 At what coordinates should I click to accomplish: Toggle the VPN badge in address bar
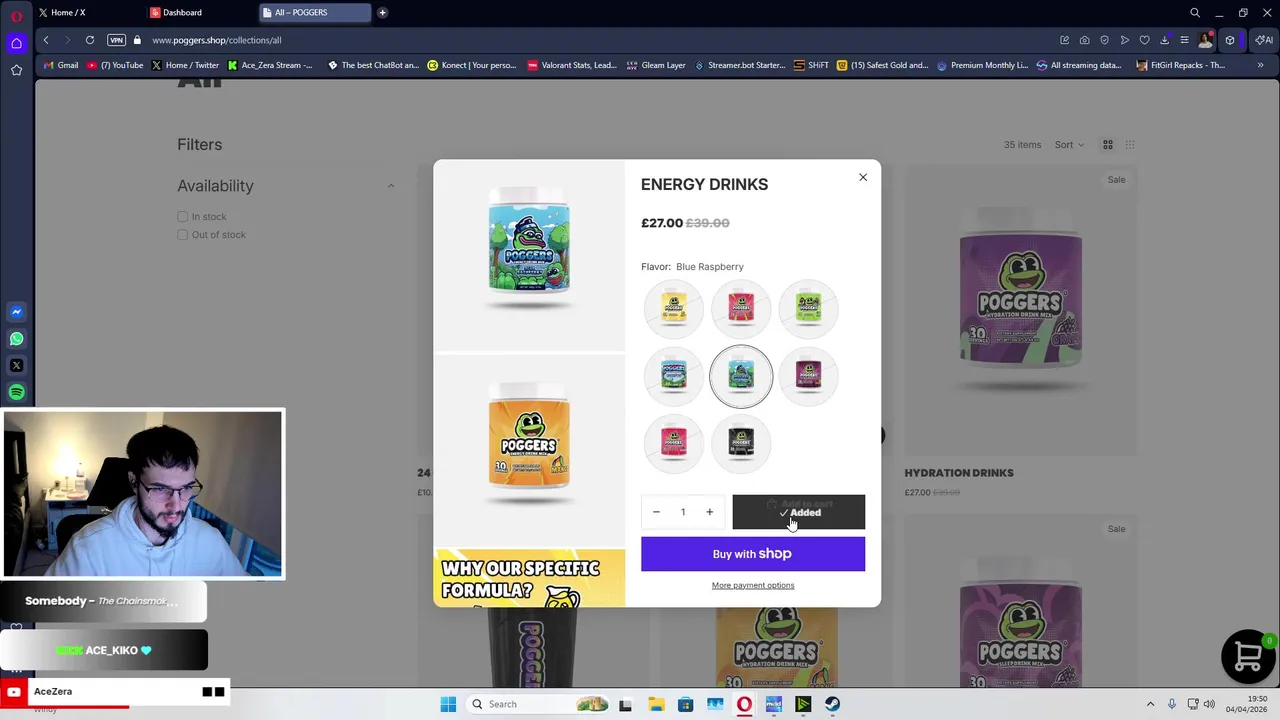click(x=116, y=40)
